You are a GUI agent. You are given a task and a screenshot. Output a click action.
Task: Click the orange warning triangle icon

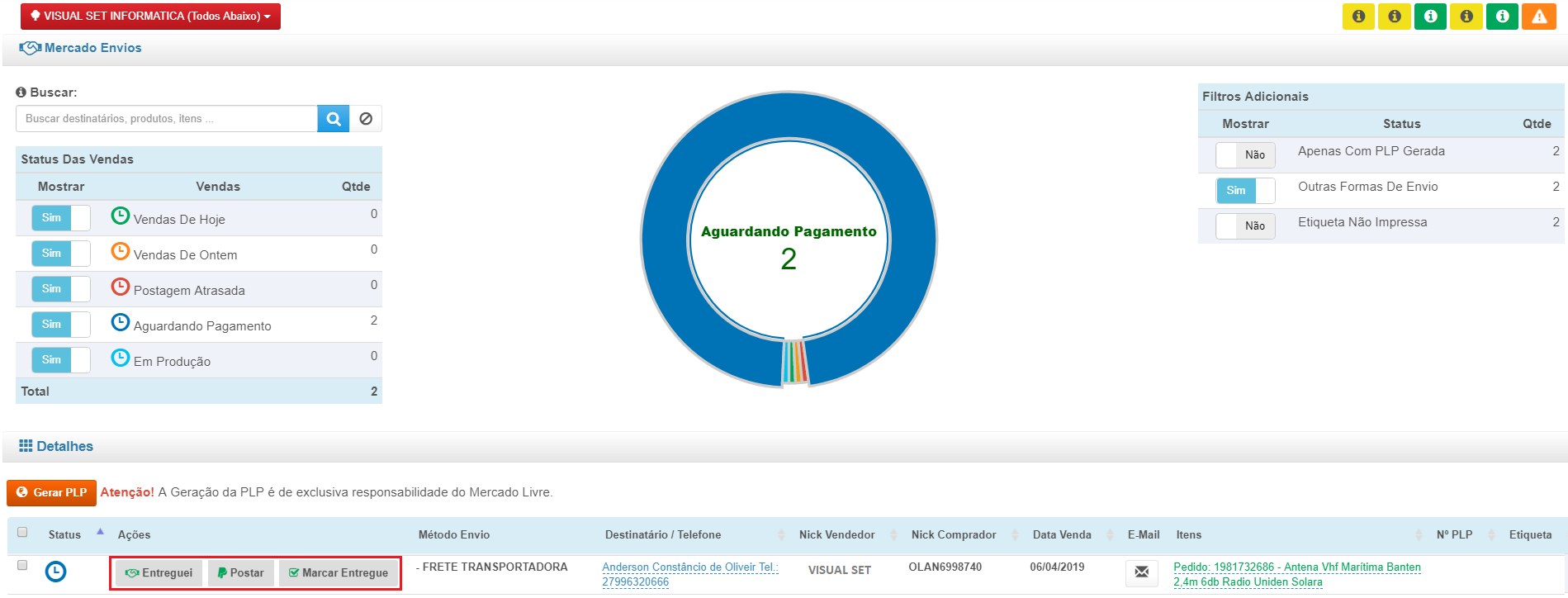coord(1539,17)
